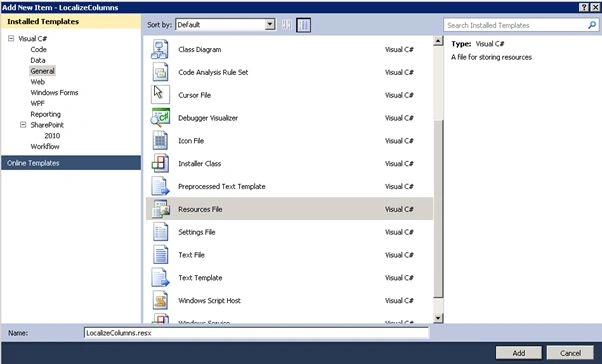602x364 pixels.
Task: Click the template list scrollbar thumb
Action: 438,208
